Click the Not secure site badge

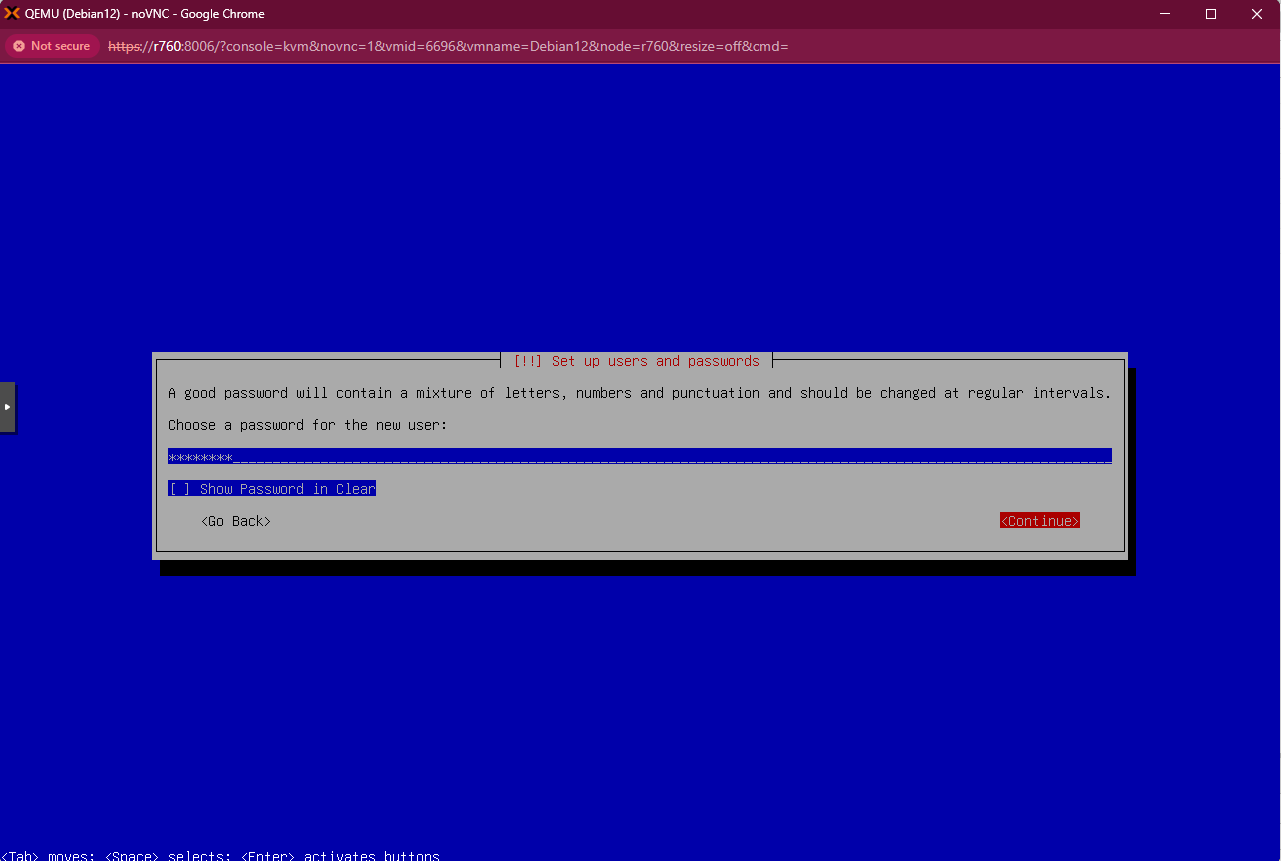(x=52, y=46)
